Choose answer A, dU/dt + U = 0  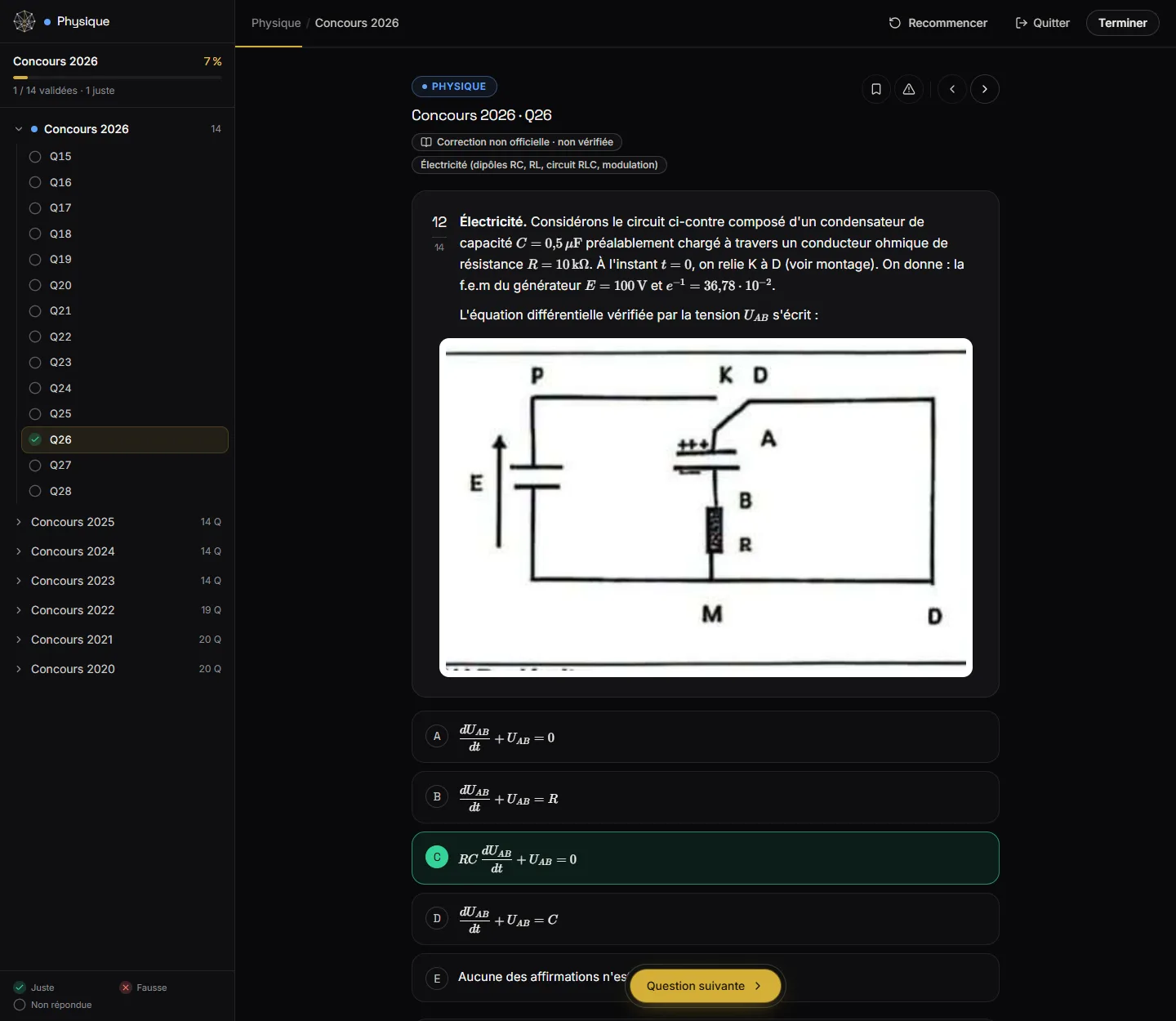pyautogui.click(x=706, y=737)
